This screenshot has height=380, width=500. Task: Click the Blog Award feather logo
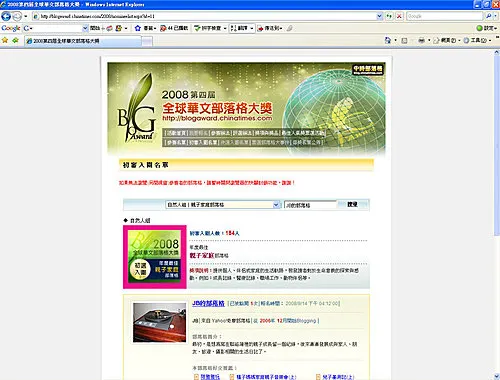[137, 108]
